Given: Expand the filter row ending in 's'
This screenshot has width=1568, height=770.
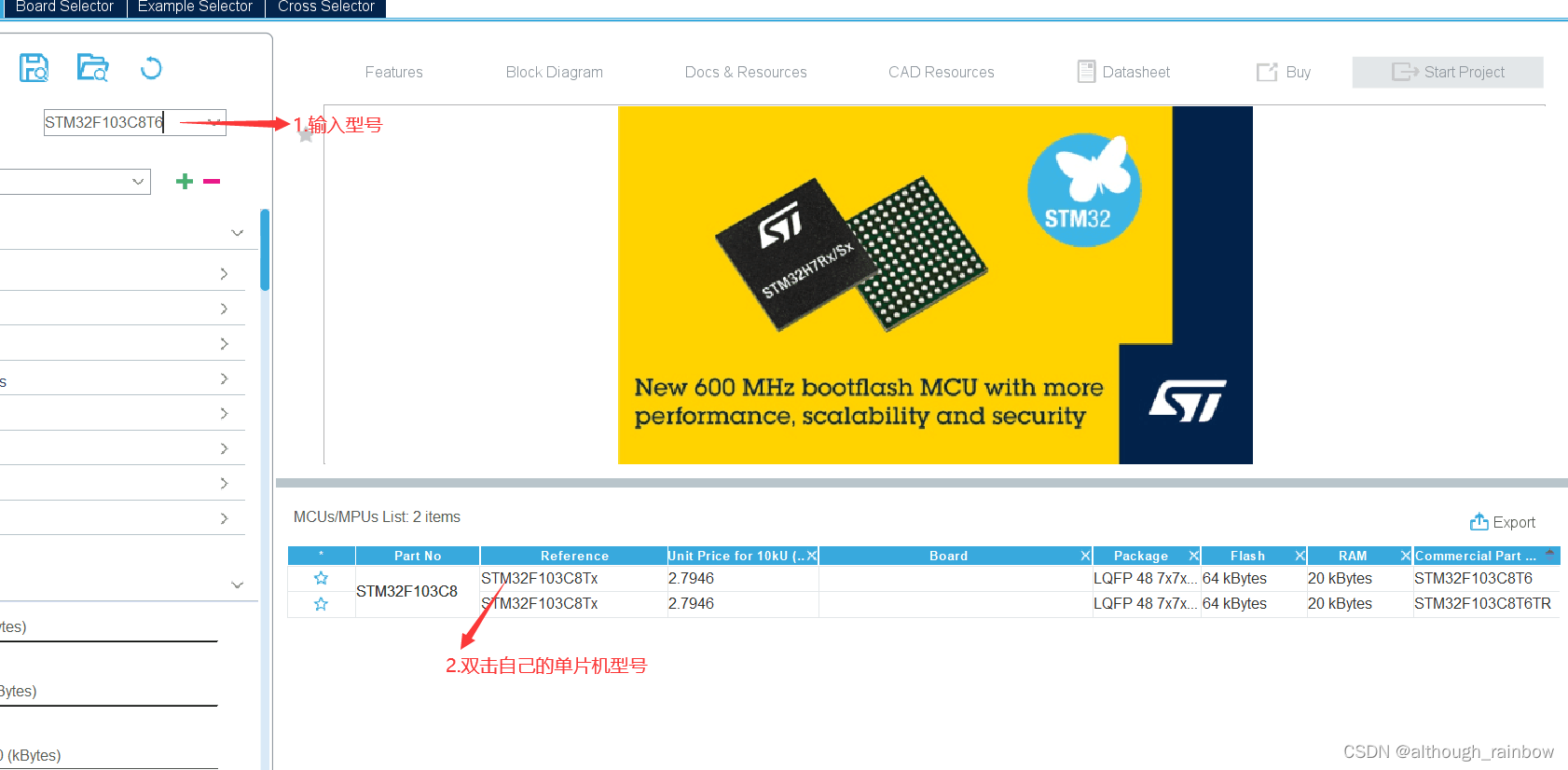Looking at the screenshot, I should click(x=224, y=378).
